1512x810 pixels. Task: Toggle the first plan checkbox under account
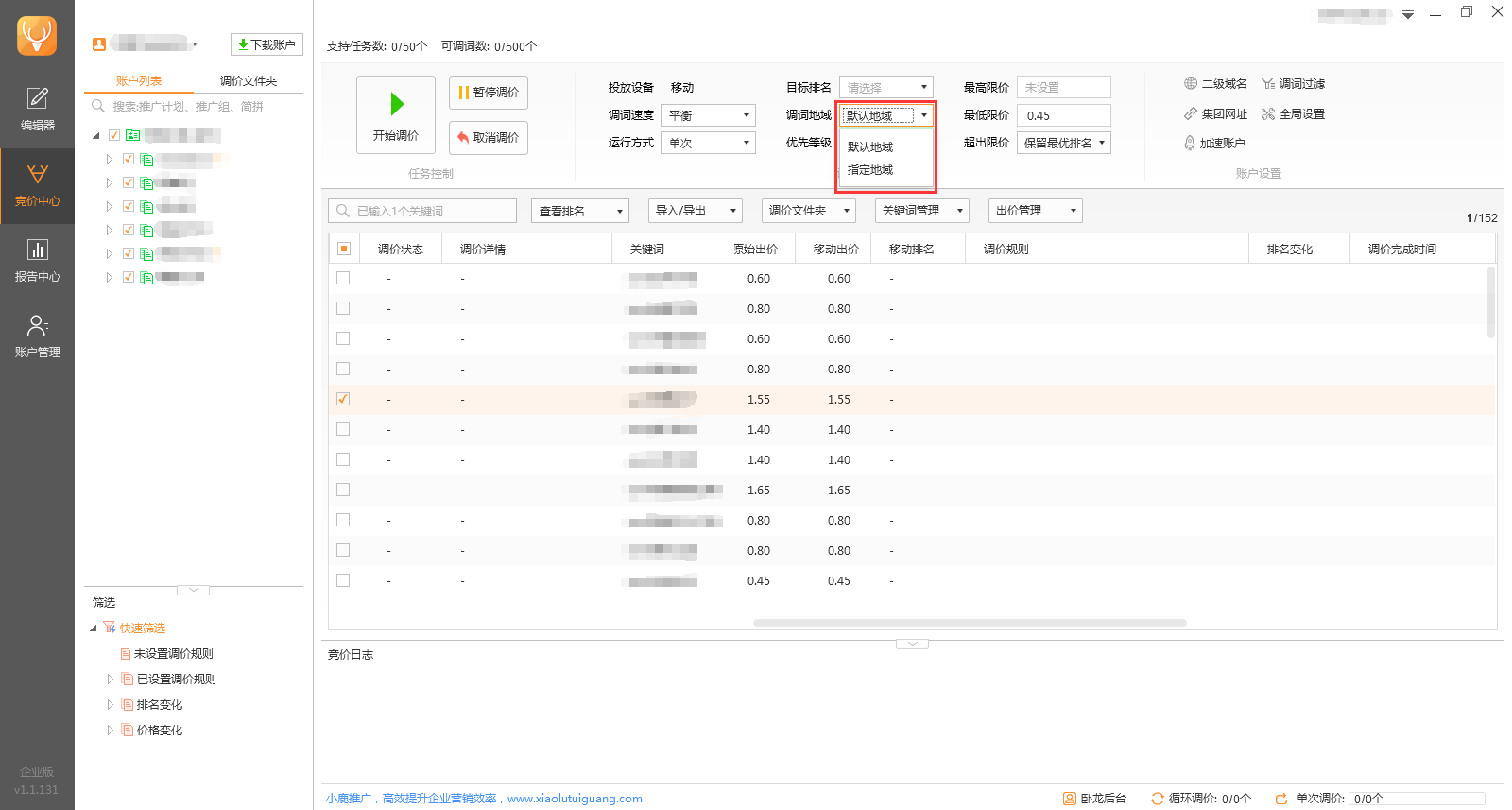coord(129,159)
